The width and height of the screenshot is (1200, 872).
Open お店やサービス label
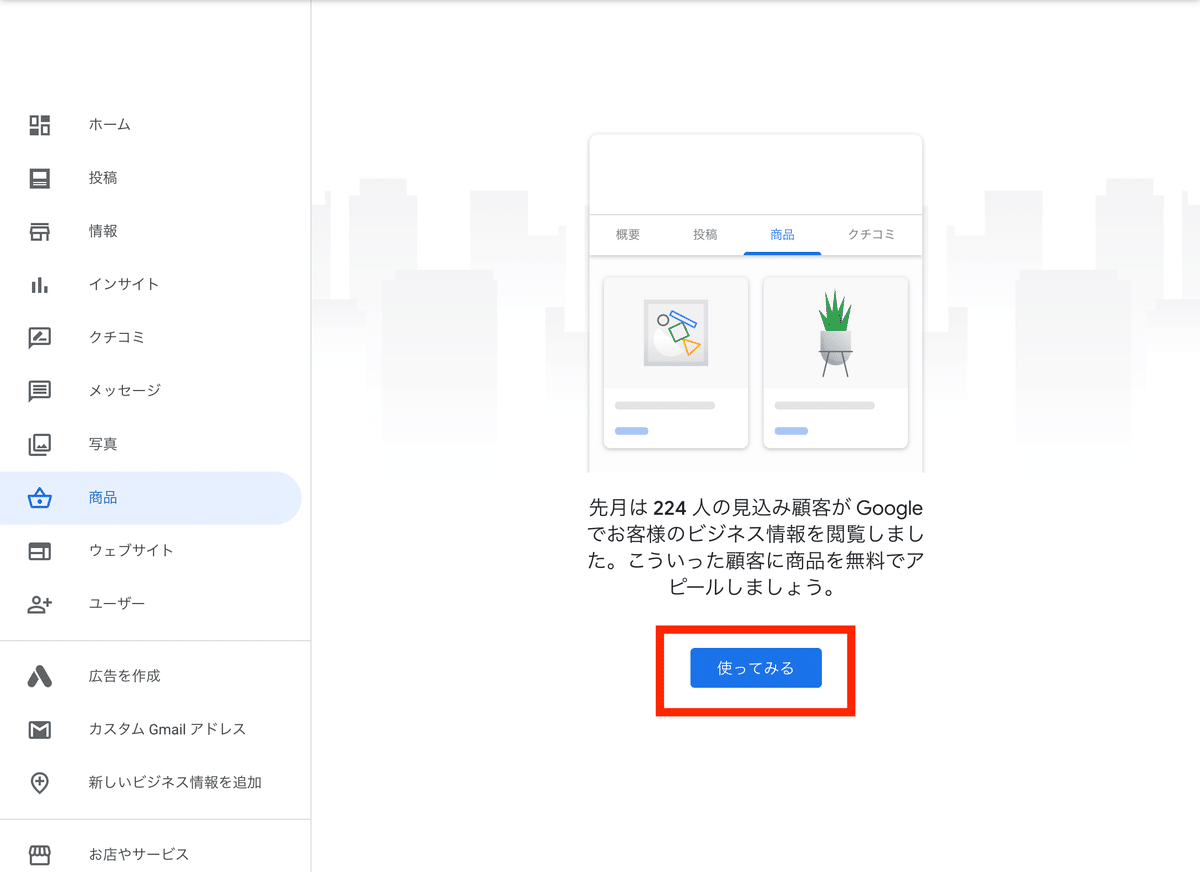[x=138, y=855]
